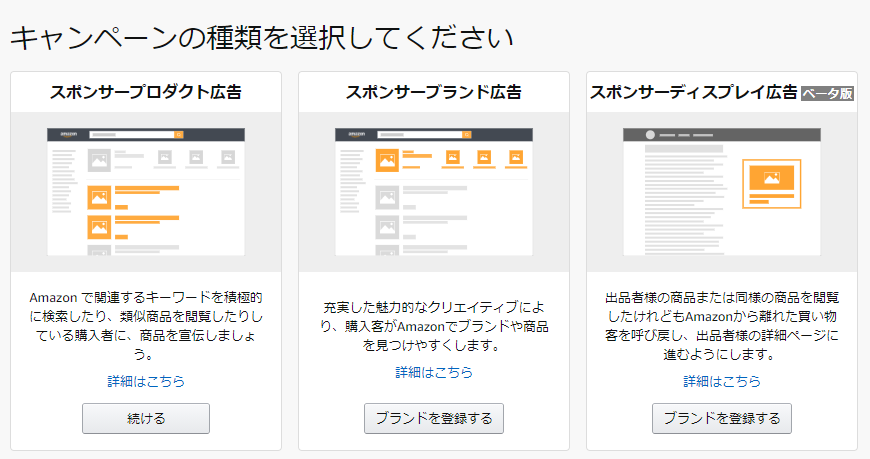
Task: Open 詳細はこちら link for スポンサープロダクト広告
Action: tap(146, 381)
